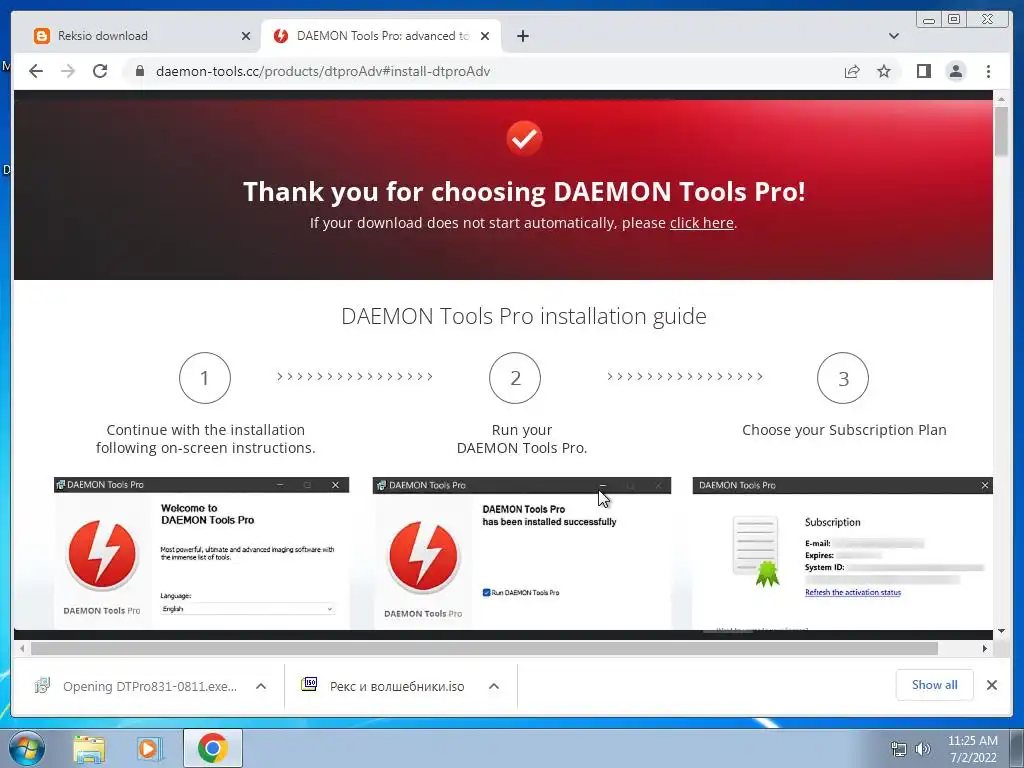Screen dimensions: 1024x768
Task: Click the vertical scrollbar up arrow
Action: 1001,99
